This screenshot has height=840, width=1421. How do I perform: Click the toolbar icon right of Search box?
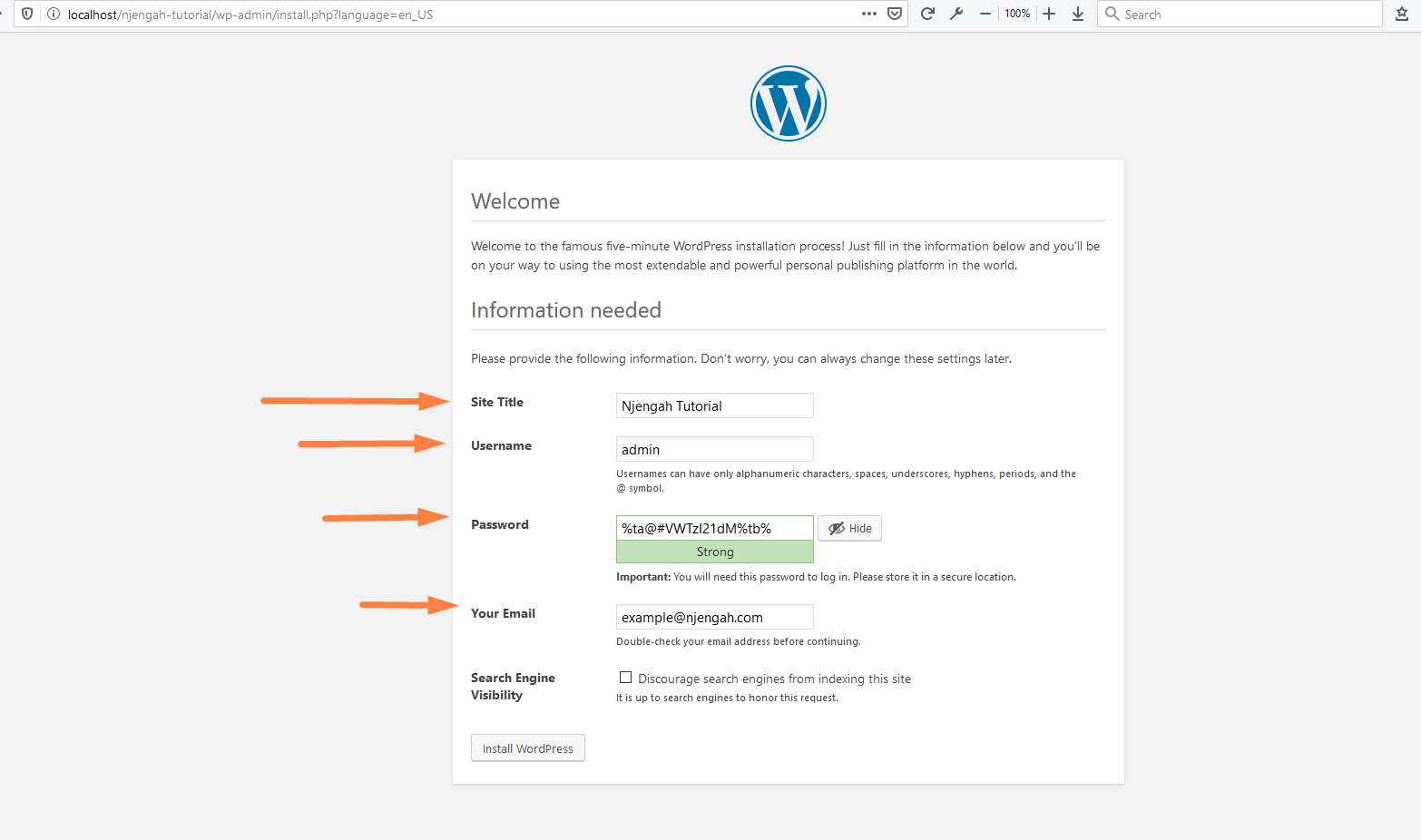tap(1401, 14)
